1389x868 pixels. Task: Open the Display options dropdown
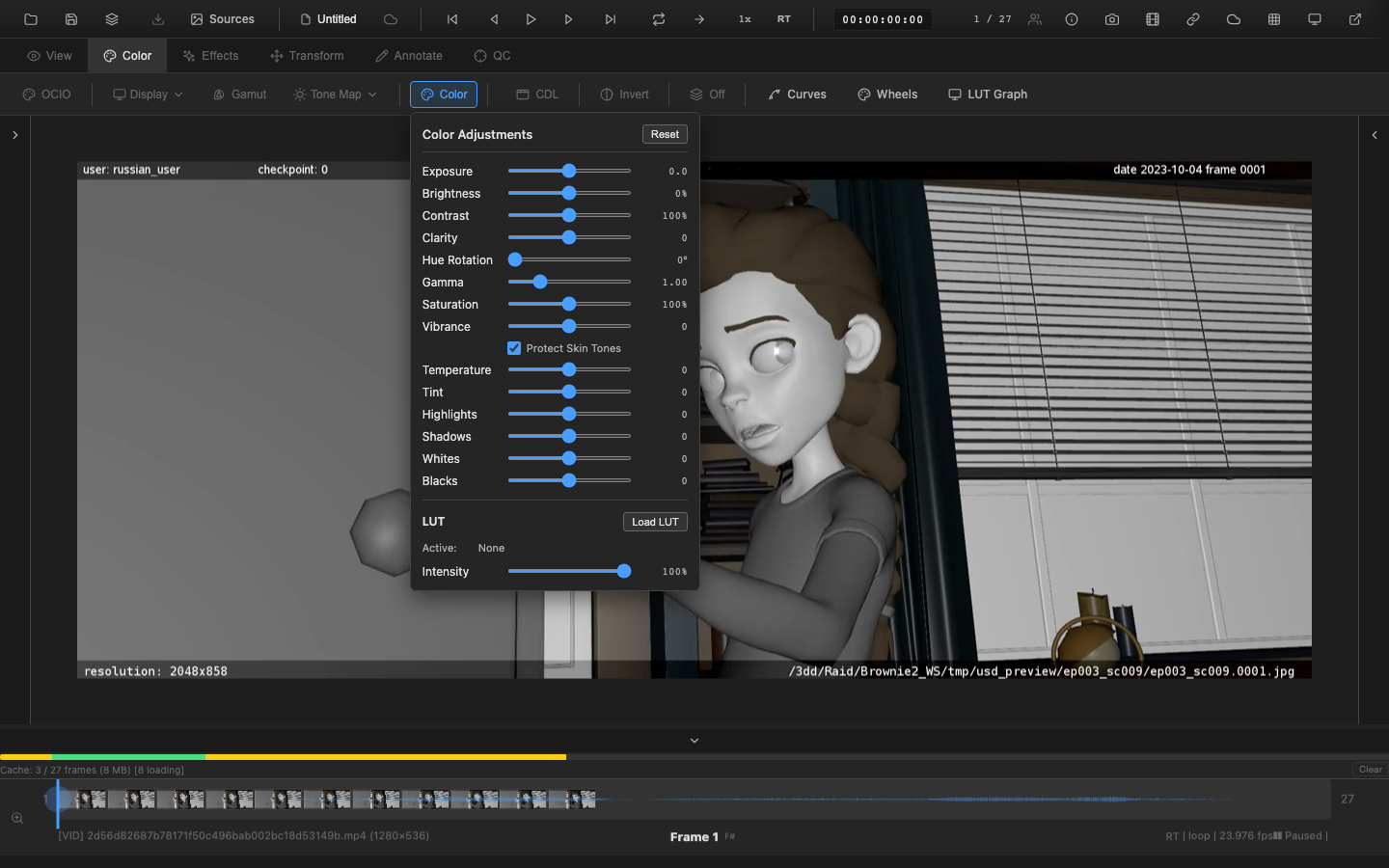tap(147, 94)
